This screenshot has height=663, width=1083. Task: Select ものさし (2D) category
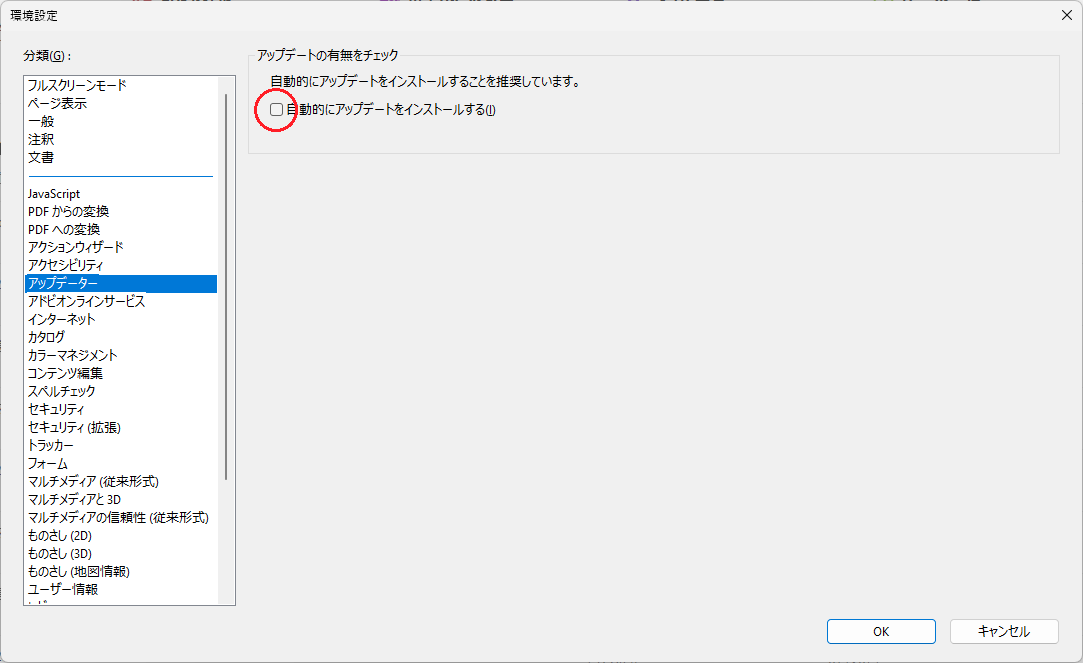[x=121, y=535]
